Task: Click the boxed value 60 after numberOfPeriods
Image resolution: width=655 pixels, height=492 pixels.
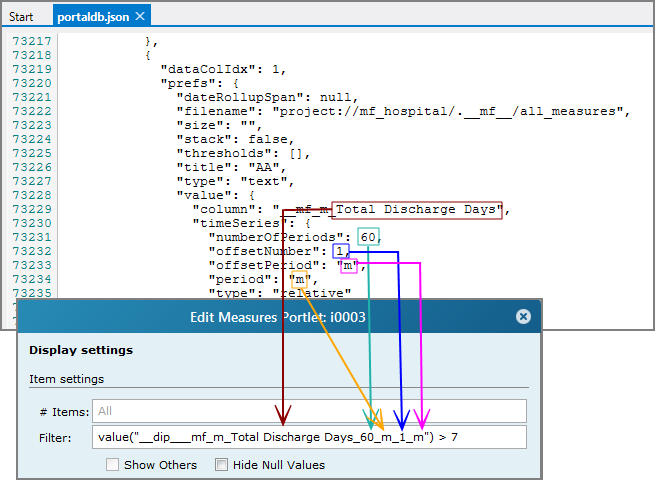Action: pos(370,237)
